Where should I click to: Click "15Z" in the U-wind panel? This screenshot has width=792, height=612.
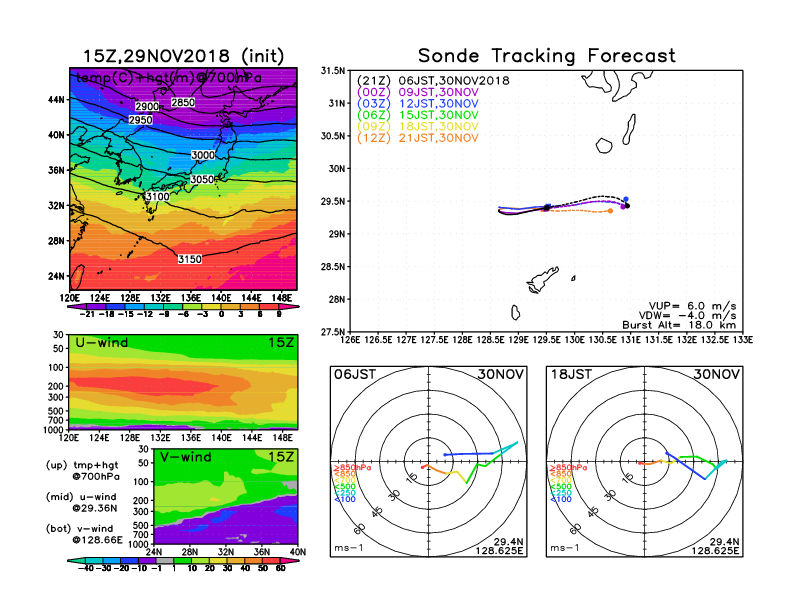pyautogui.click(x=281, y=343)
